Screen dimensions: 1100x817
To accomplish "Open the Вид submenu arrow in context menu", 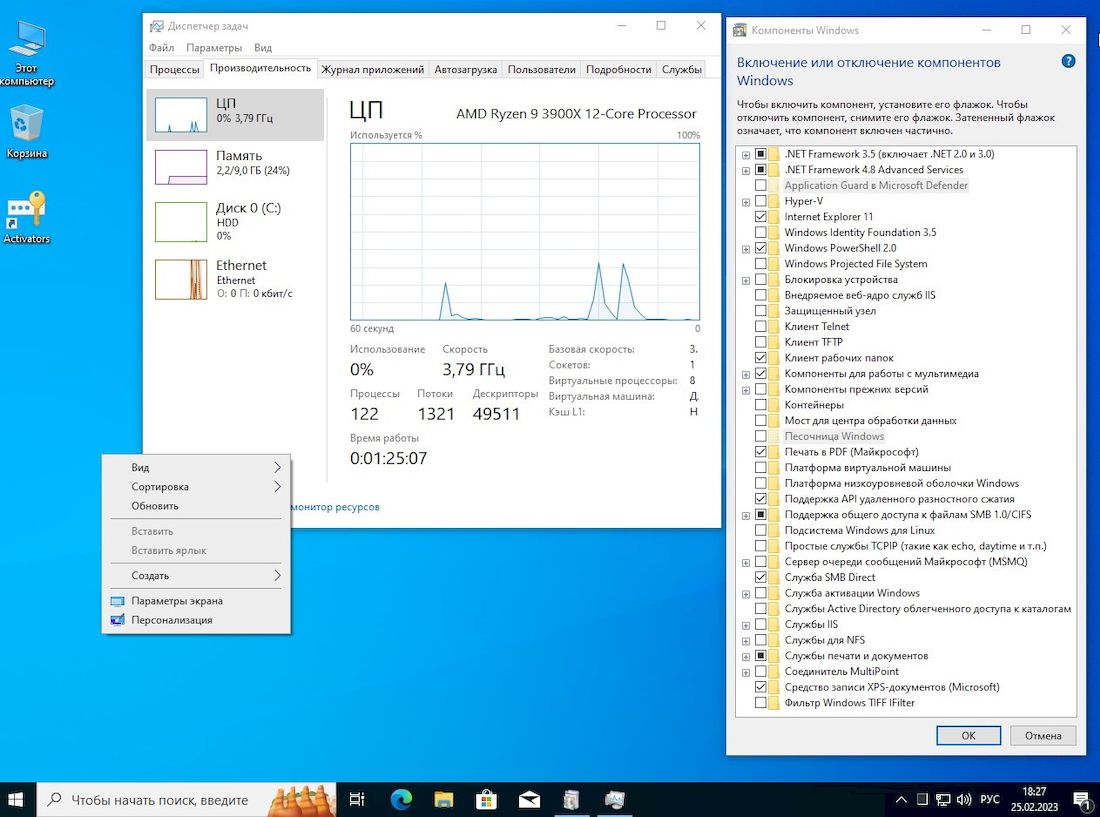I will (277, 467).
